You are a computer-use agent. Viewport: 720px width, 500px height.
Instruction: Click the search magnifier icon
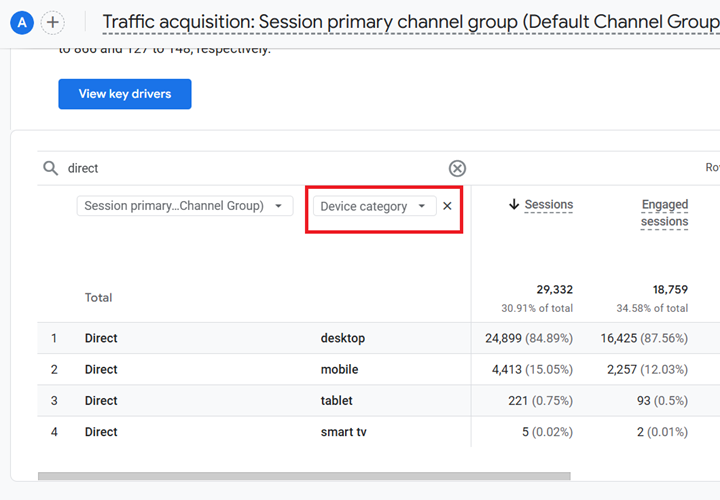50,168
